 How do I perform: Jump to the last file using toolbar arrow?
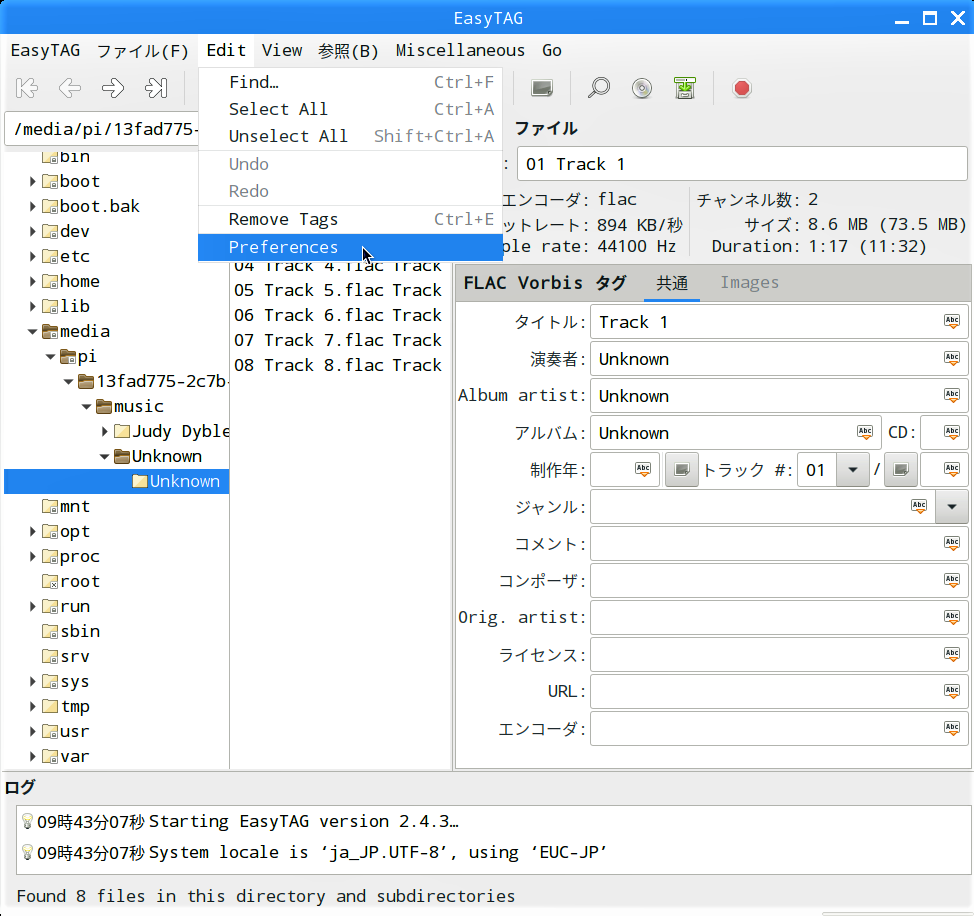click(156, 88)
